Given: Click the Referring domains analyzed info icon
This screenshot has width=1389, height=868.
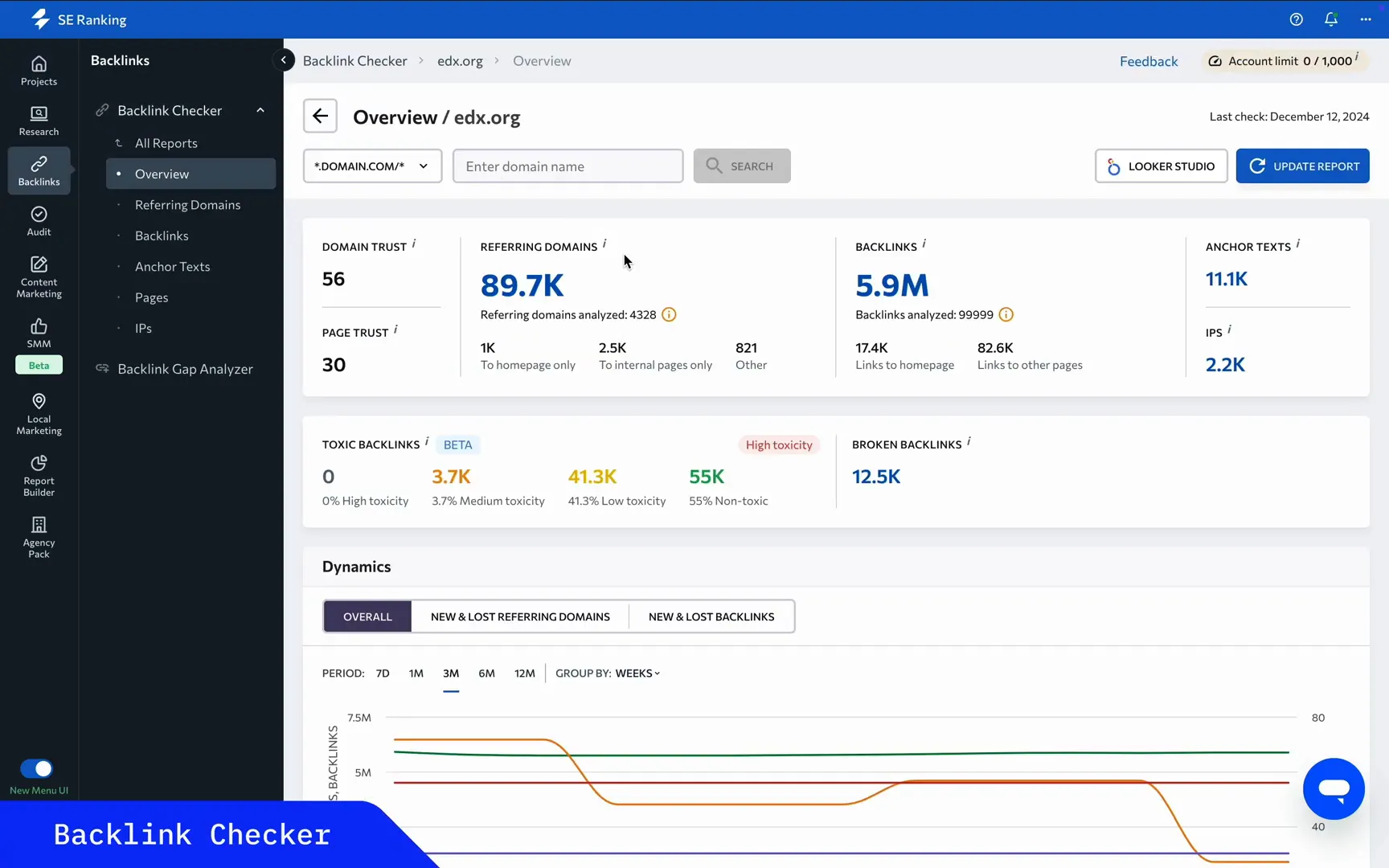Looking at the screenshot, I should click(668, 314).
